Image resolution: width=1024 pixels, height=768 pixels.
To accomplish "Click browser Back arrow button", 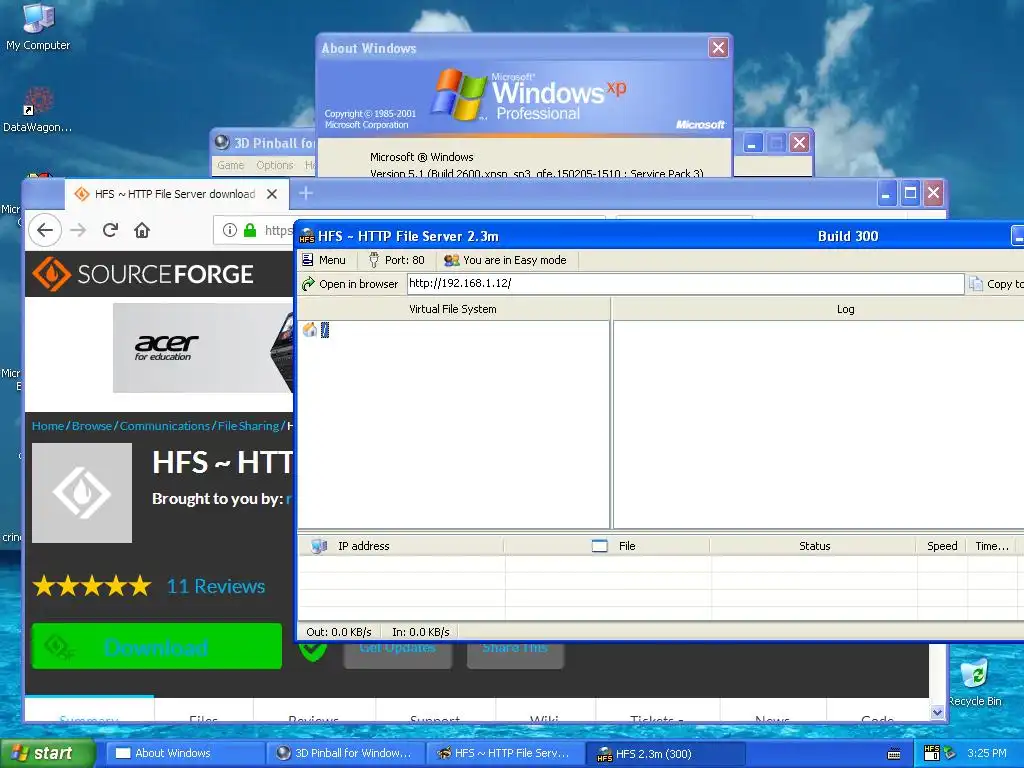I will coord(45,230).
